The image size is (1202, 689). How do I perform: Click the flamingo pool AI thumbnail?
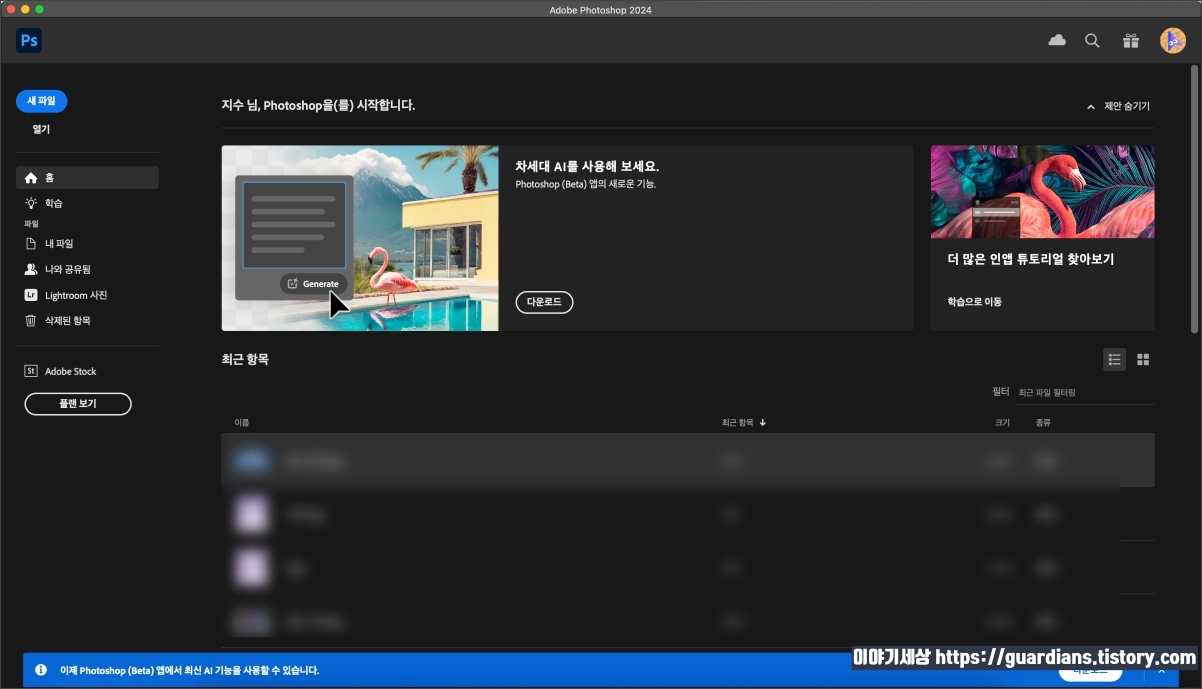[360, 238]
